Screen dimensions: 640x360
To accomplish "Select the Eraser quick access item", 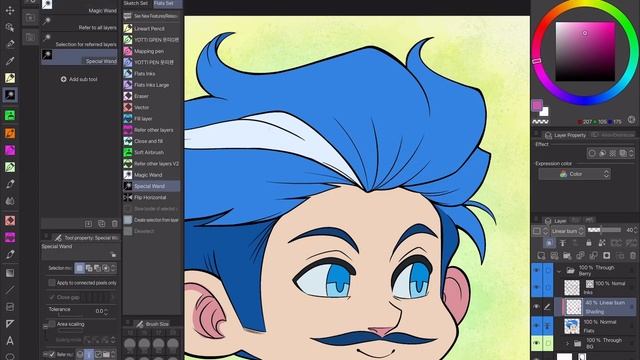I will pyautogui.click(x=151, y=96).
